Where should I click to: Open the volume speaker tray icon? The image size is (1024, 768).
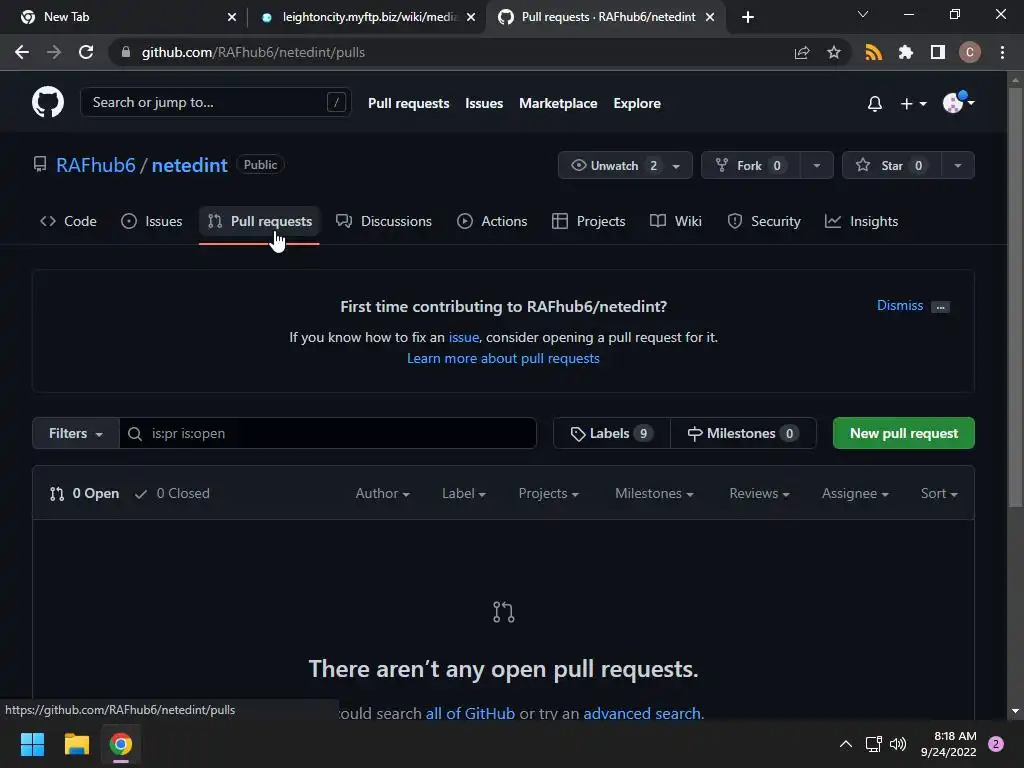coord(898,744)
